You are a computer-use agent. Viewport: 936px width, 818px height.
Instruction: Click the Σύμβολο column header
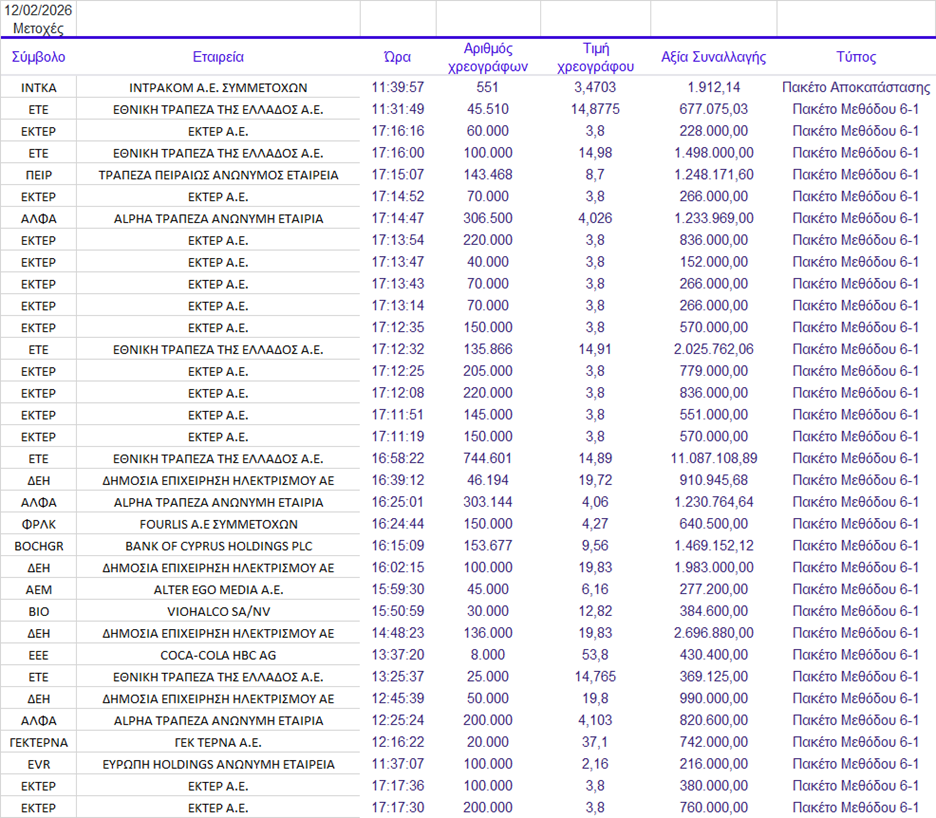[38, 57]
